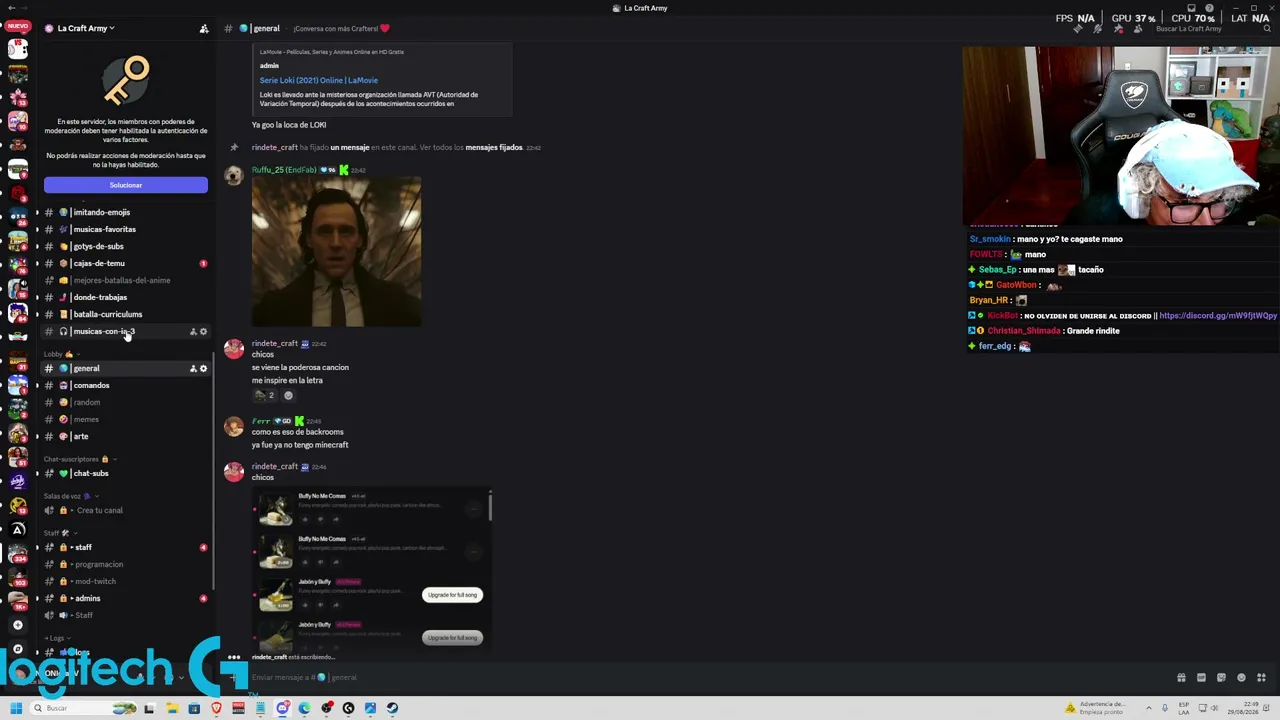Click Ferr's username in chat
Viewport: 1280px width, 720px height.
260,421
